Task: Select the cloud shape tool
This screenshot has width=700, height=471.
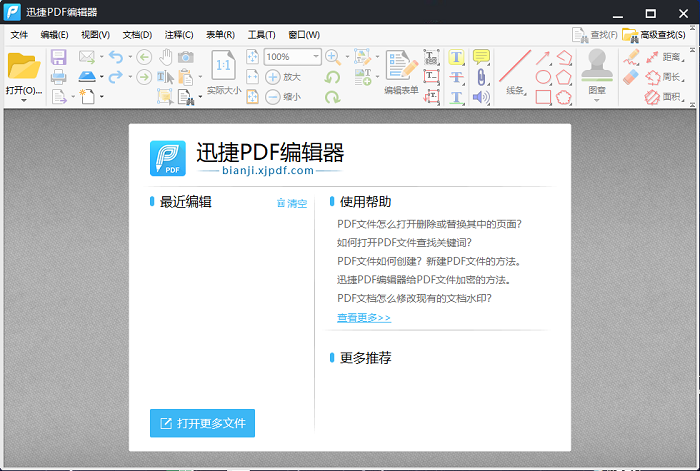Action: click(564, 96)
